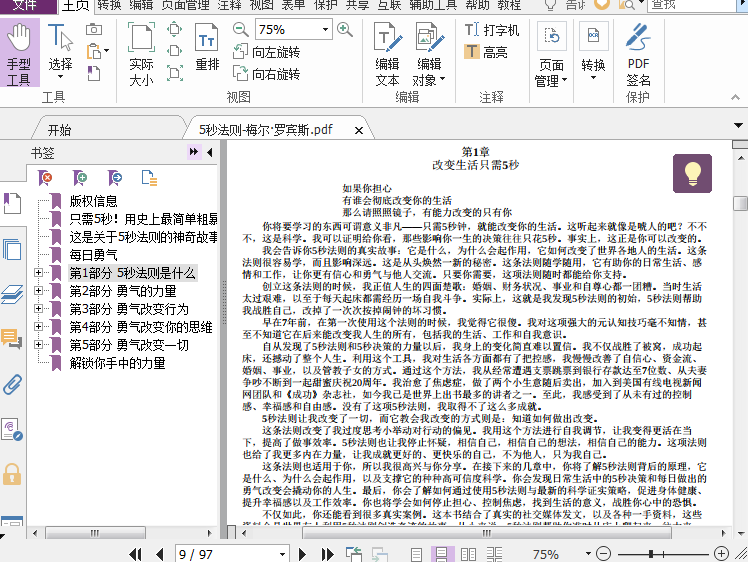Open the 75% zoom dropdown in ribbon
The height and width of the screenshot is (562, 748).
coord(321,30)
